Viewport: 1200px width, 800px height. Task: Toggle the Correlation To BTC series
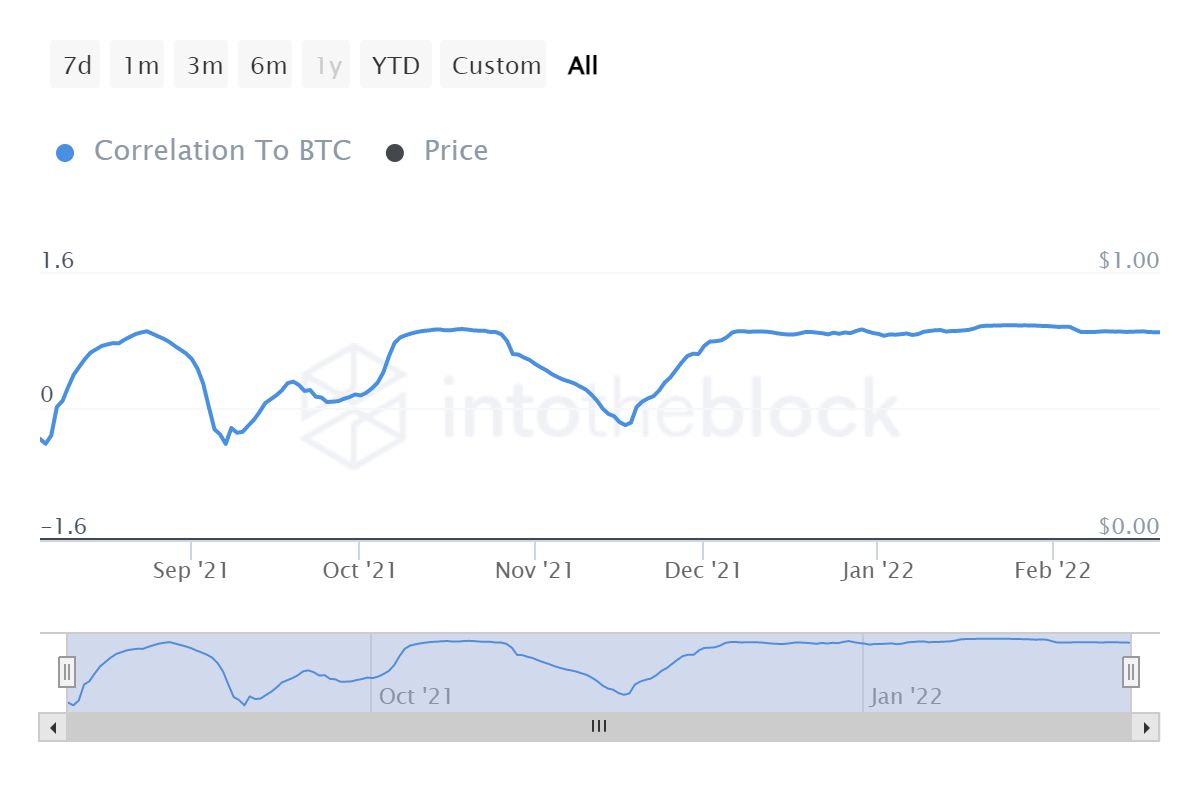(222, 151)
